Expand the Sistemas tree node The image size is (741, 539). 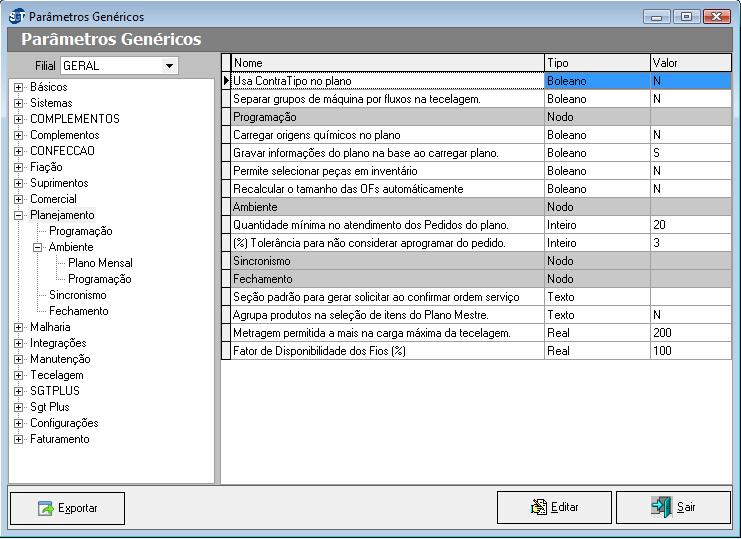point(19,103)
